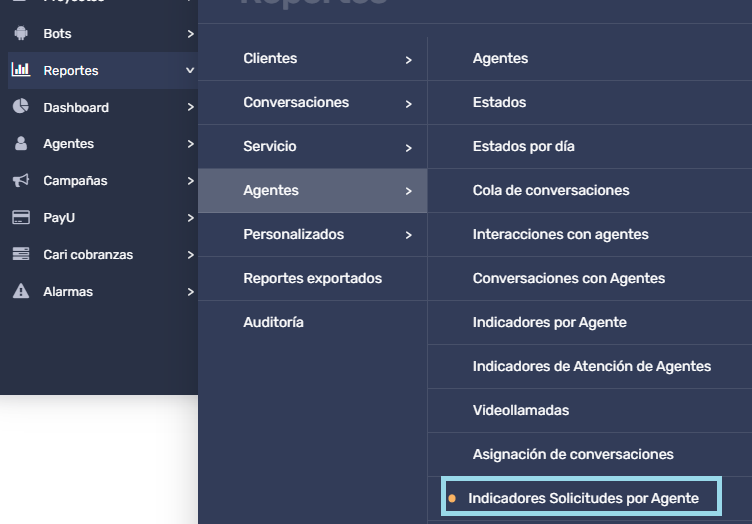752x524 pixels.
Task: Click the Agentes person icon in sidebar
Action: pyautogui.click(x=21, y=143)
